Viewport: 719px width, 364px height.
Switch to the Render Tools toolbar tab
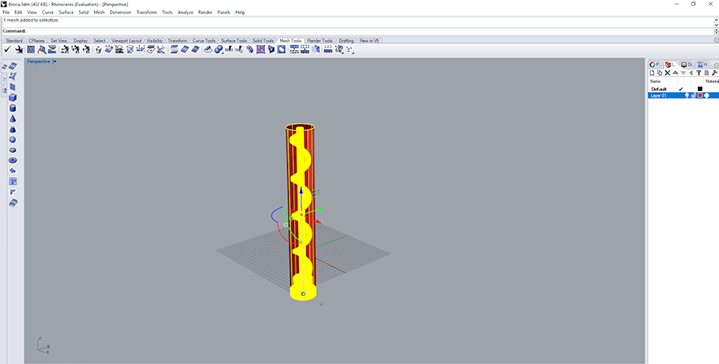(x=320, y=41)
